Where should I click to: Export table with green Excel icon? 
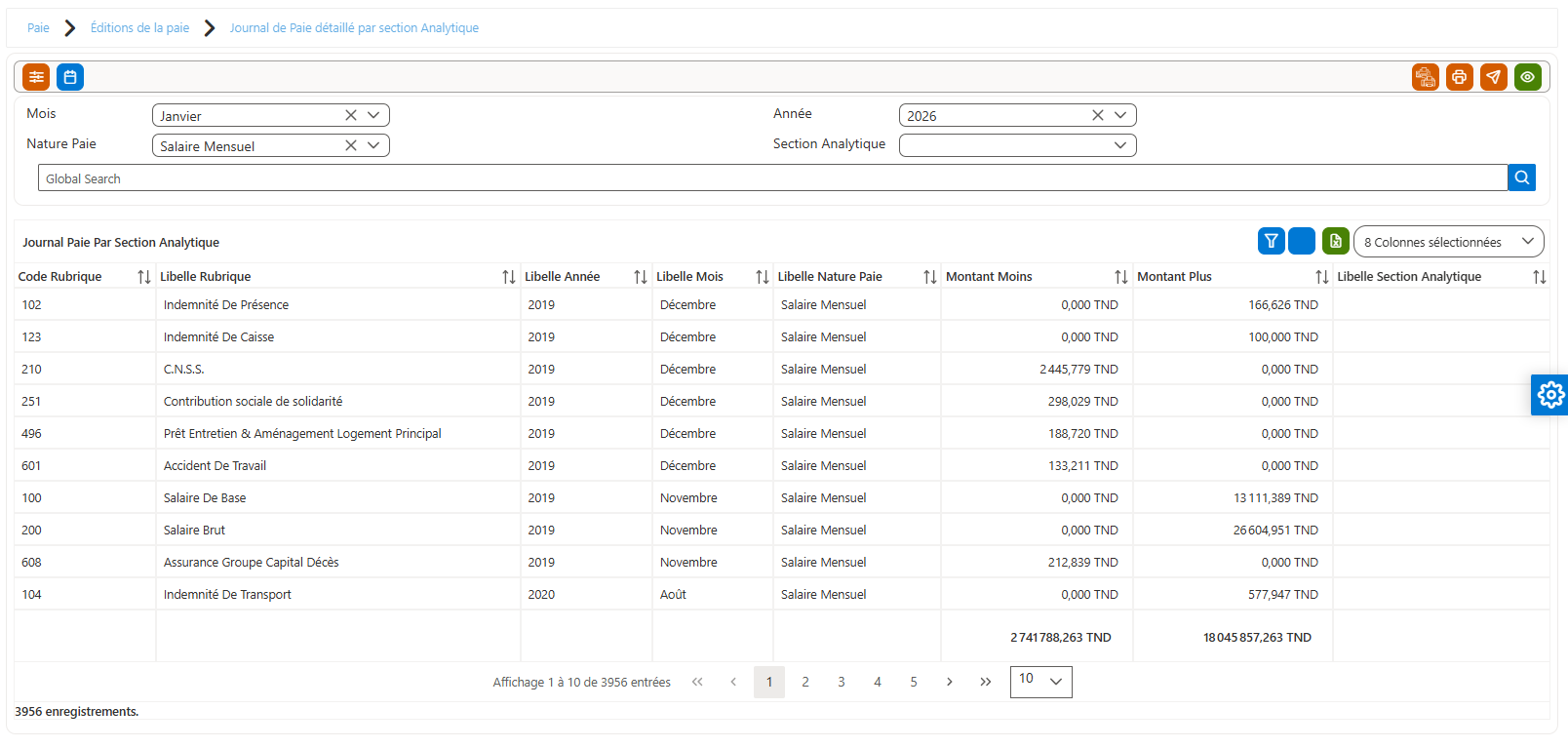[1336, 241]
